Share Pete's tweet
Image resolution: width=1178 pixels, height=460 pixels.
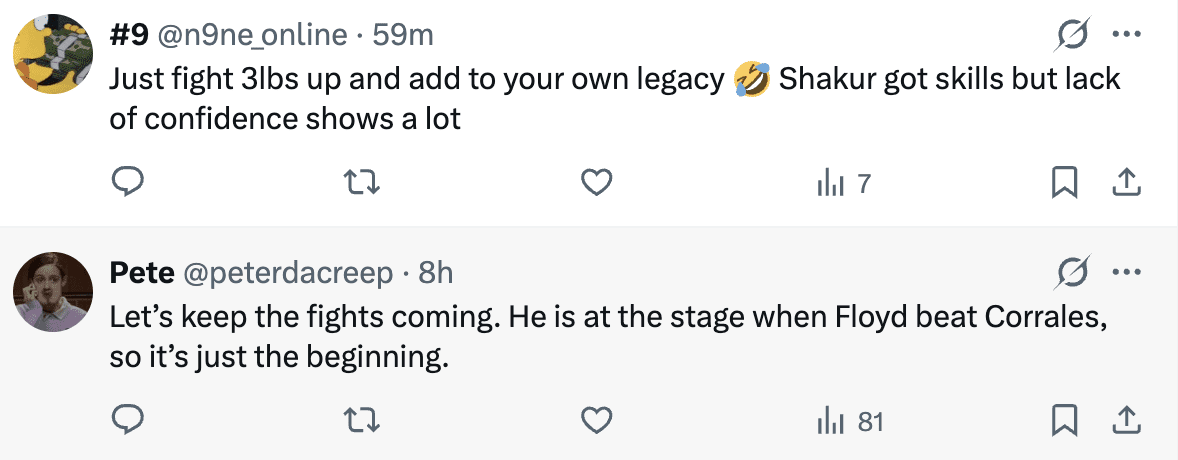[x=1126, y=422]
